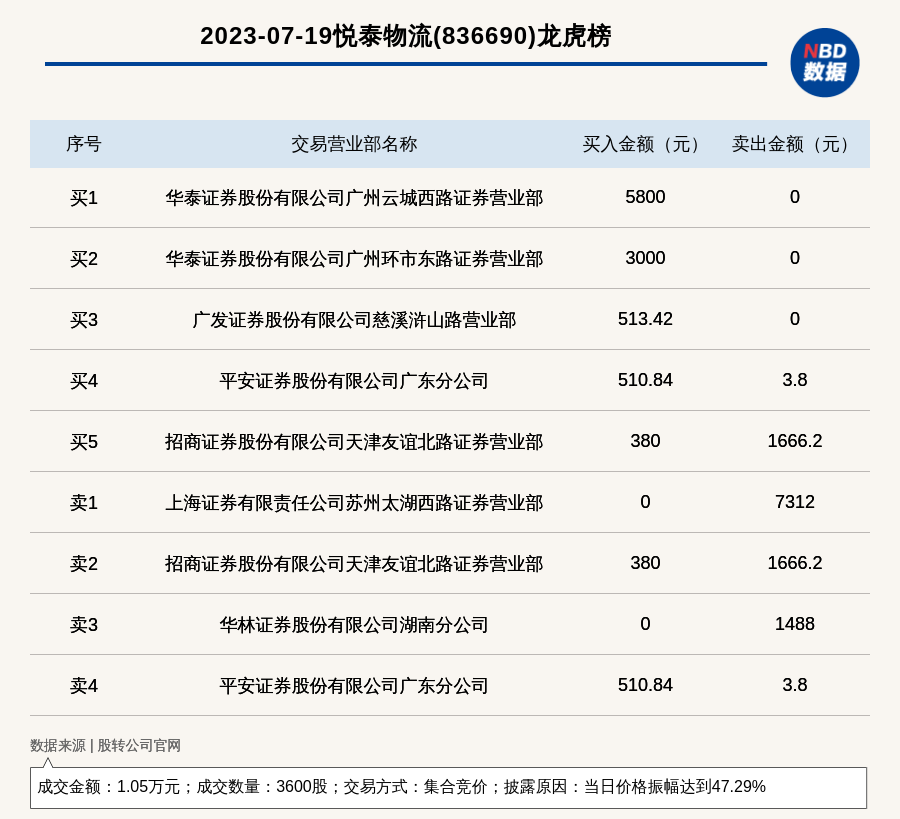Image resolution: width=900 pixels, height=819 pixels.
Task: Select the sell amount 0 in 买3 row
Action: coord(794,319)
